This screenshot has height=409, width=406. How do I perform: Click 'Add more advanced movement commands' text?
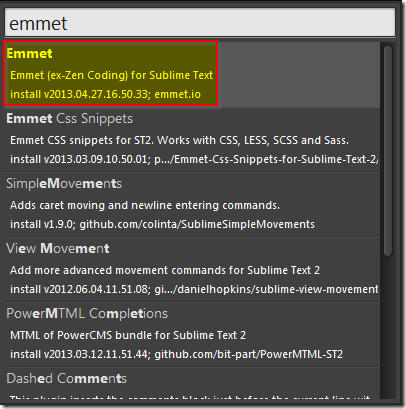coord(165,270)
